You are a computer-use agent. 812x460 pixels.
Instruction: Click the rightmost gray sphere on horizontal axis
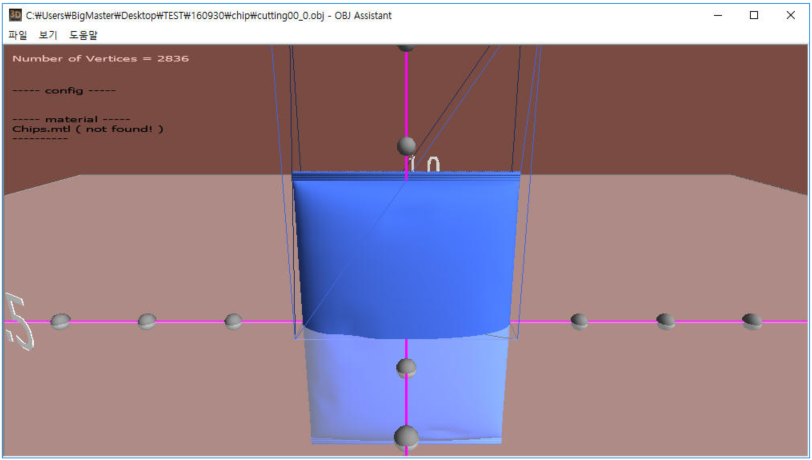751,321
